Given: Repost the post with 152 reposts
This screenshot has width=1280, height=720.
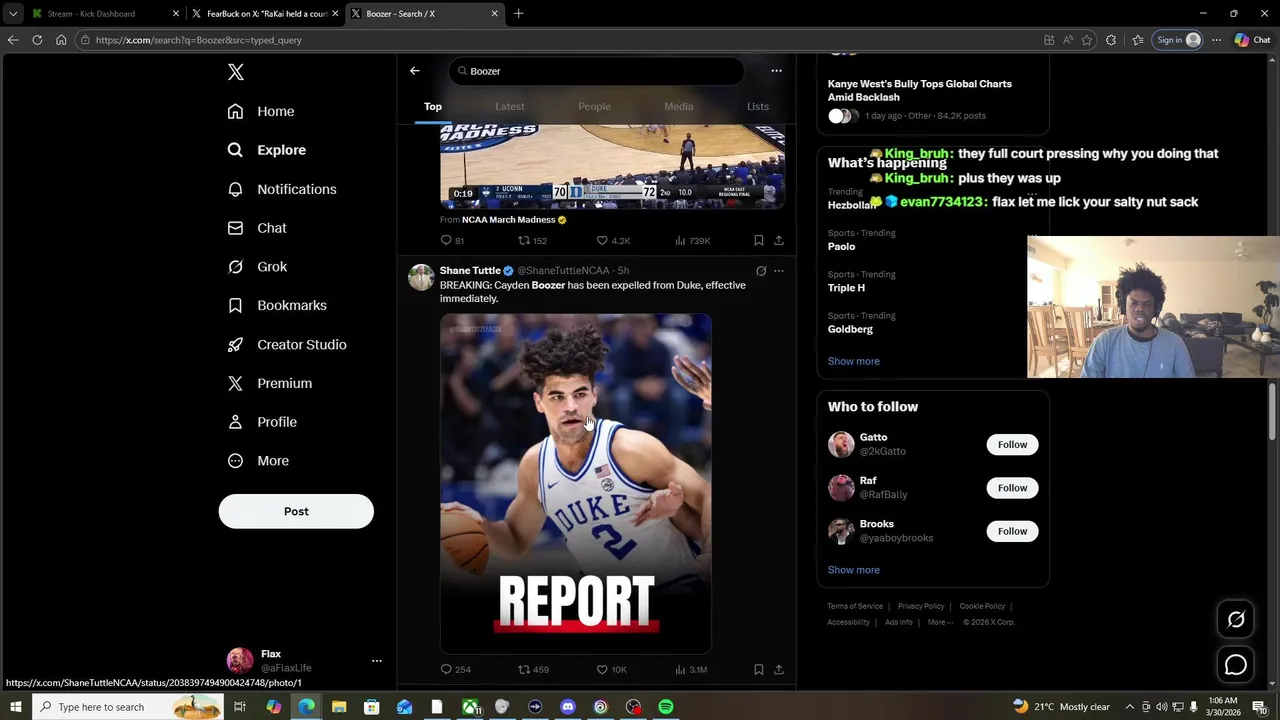Looking at the screenshot, I should (x=532, y=240).
